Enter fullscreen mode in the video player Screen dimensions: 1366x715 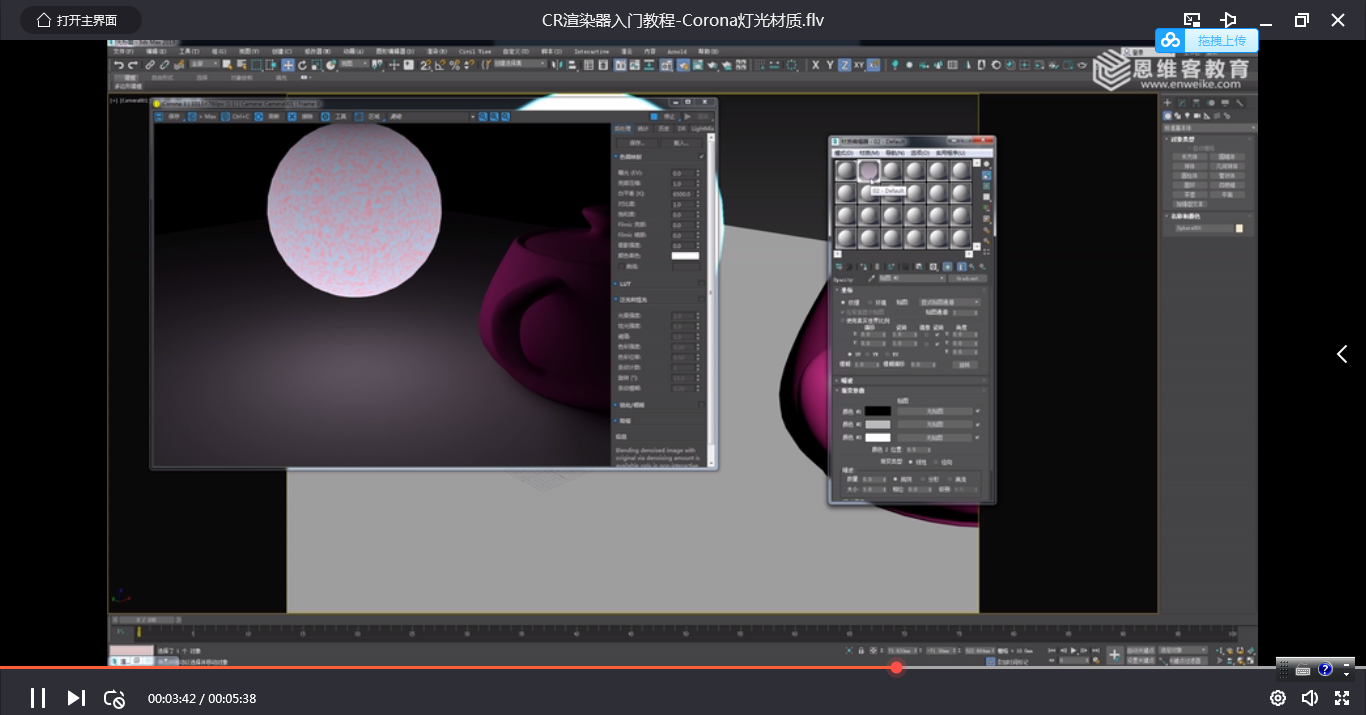coord(1343,698)
